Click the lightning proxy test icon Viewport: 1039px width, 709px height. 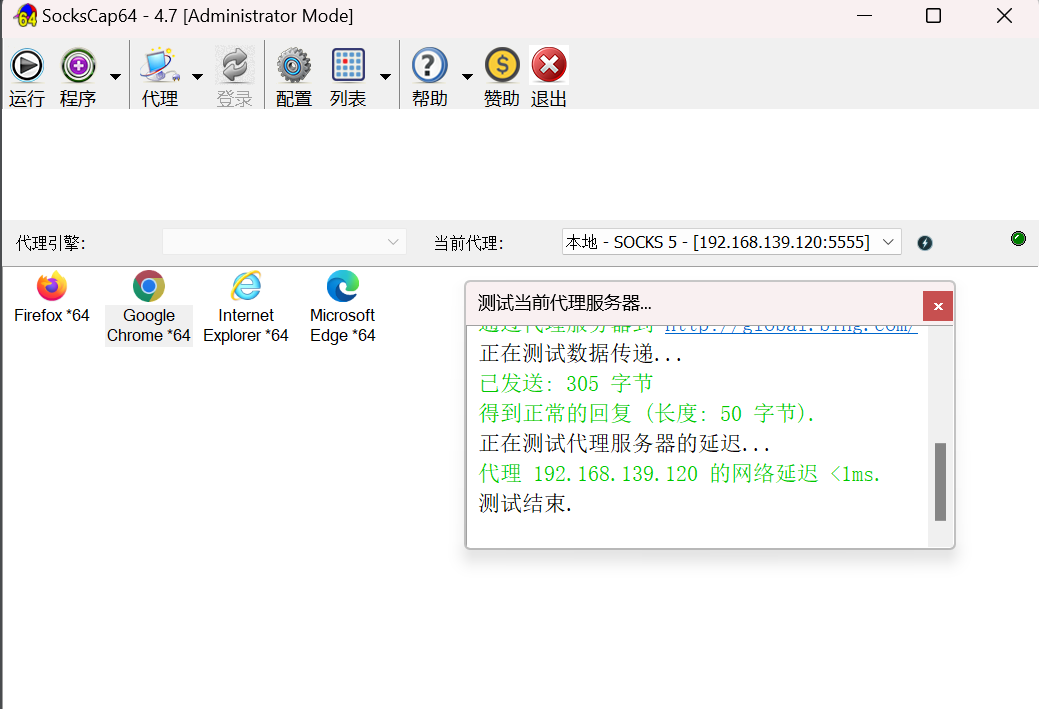point(925,243)
